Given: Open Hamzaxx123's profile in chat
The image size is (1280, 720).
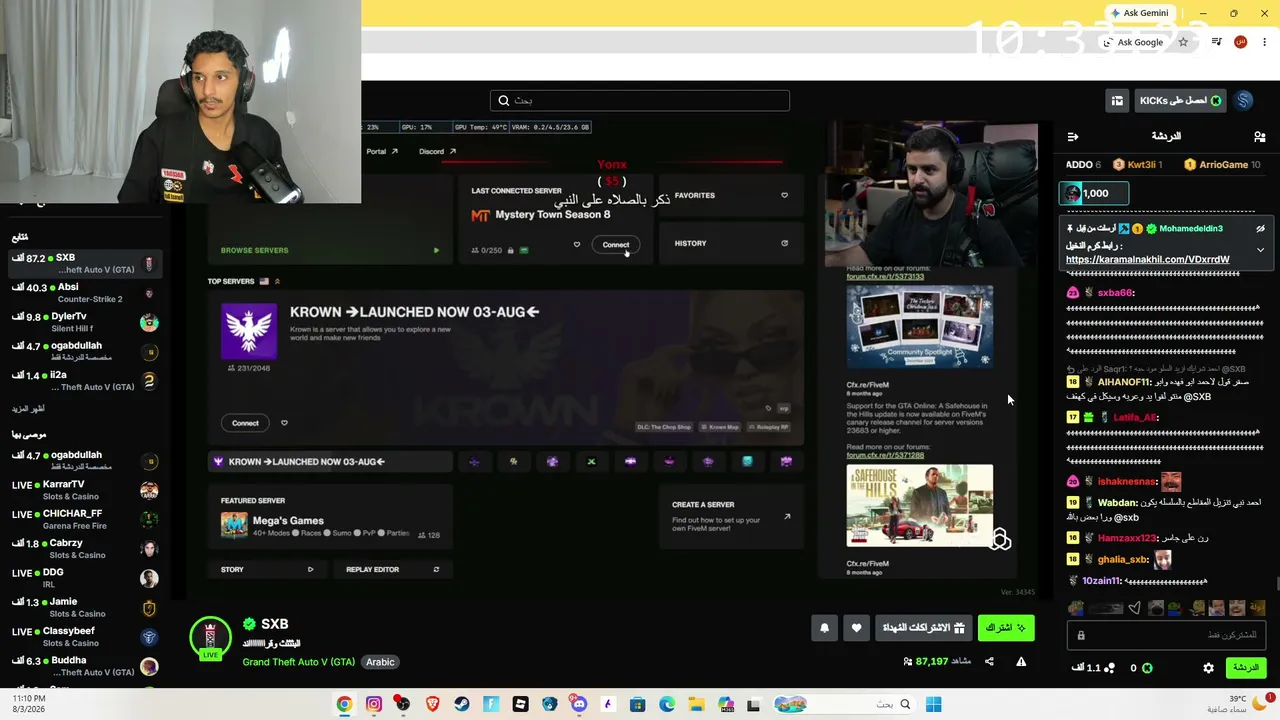Looking at the screenshot, I should 1127,538.
